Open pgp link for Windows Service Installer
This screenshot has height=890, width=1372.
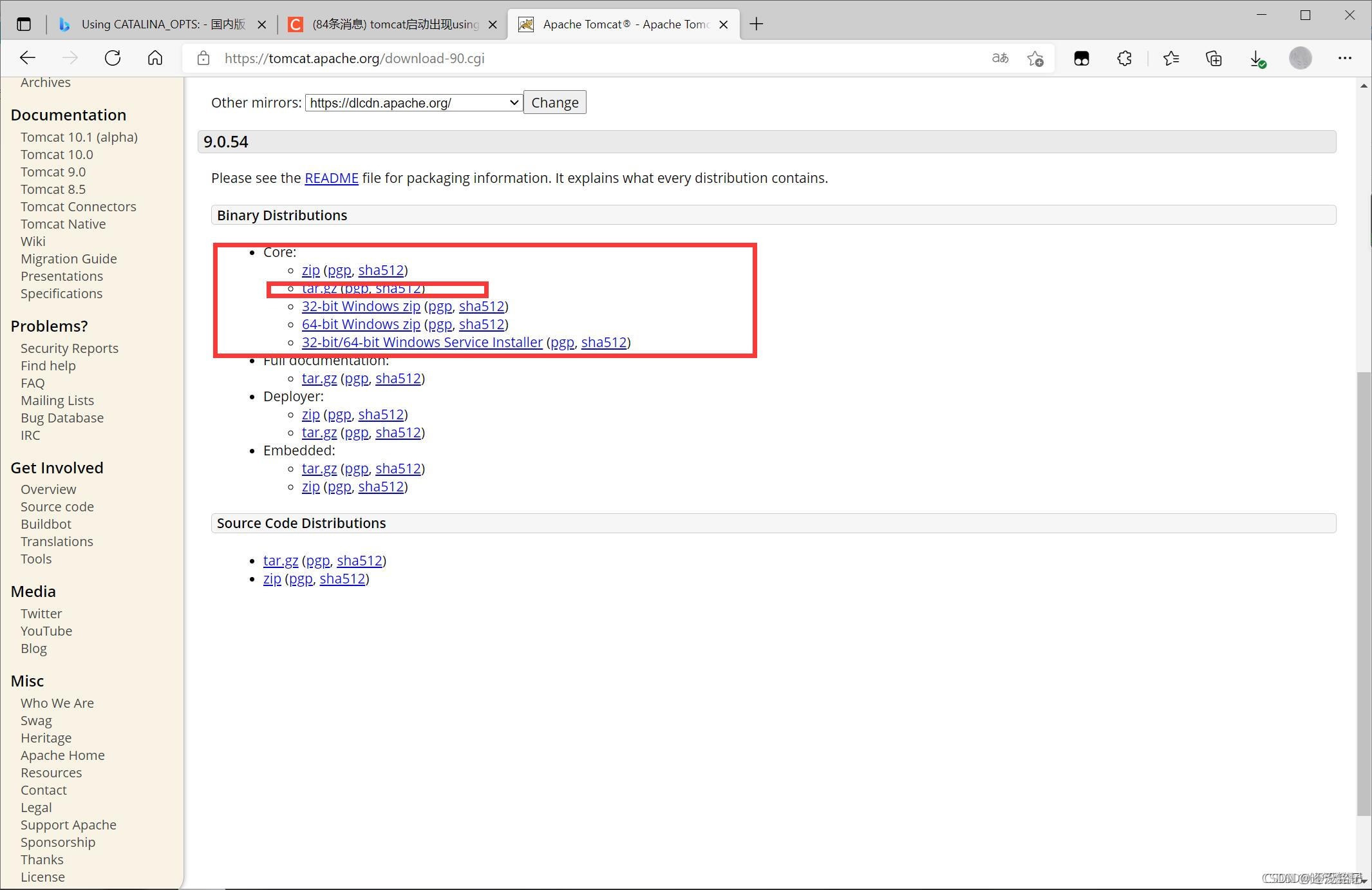pos(563,343)
